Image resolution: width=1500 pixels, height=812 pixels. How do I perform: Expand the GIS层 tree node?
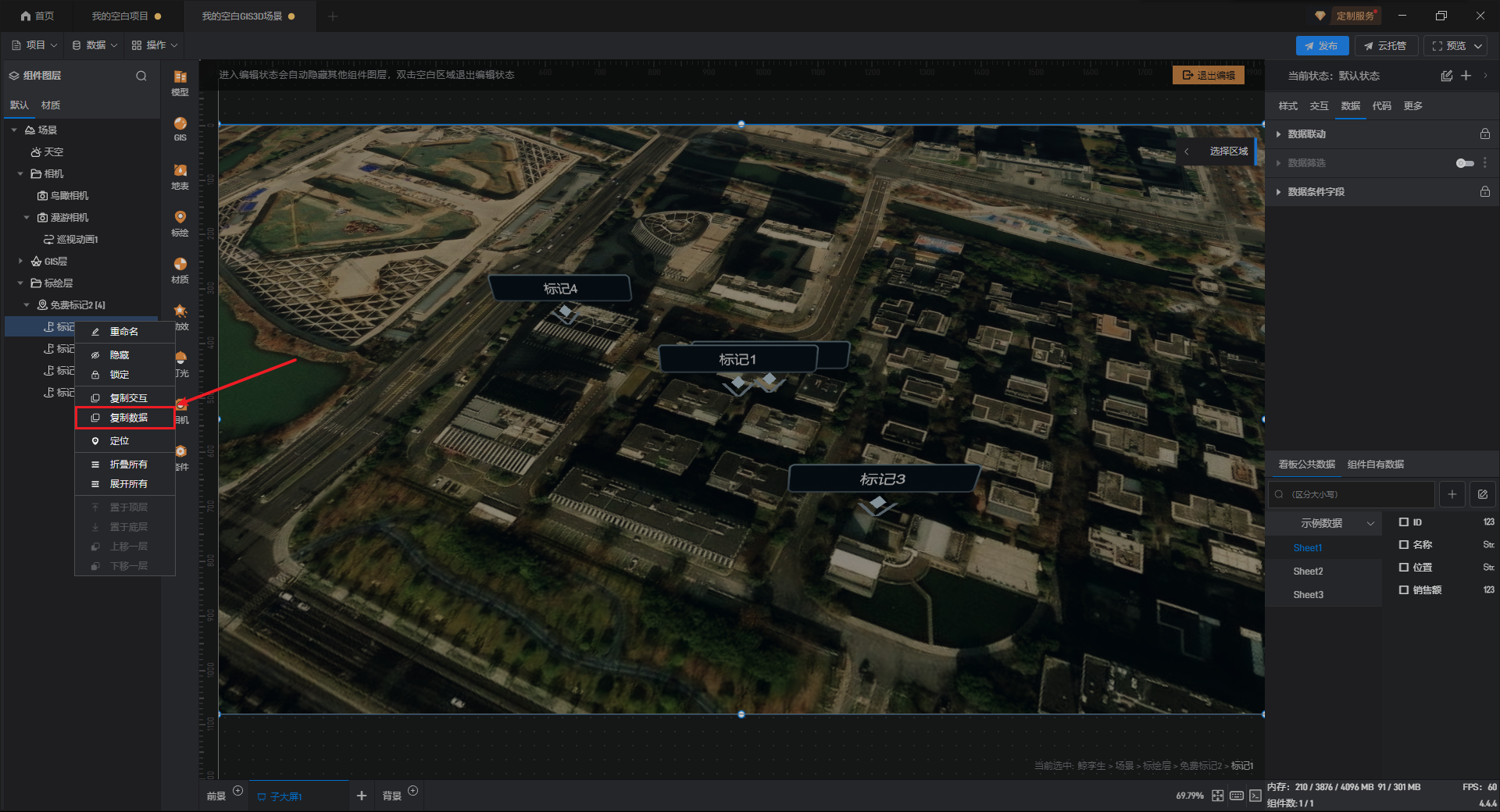pyautogui.click(x=20, y=262)
